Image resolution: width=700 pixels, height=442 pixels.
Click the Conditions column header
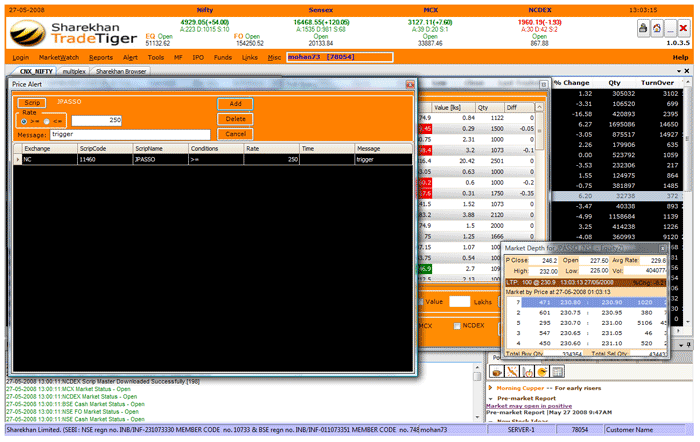[216, 149]
